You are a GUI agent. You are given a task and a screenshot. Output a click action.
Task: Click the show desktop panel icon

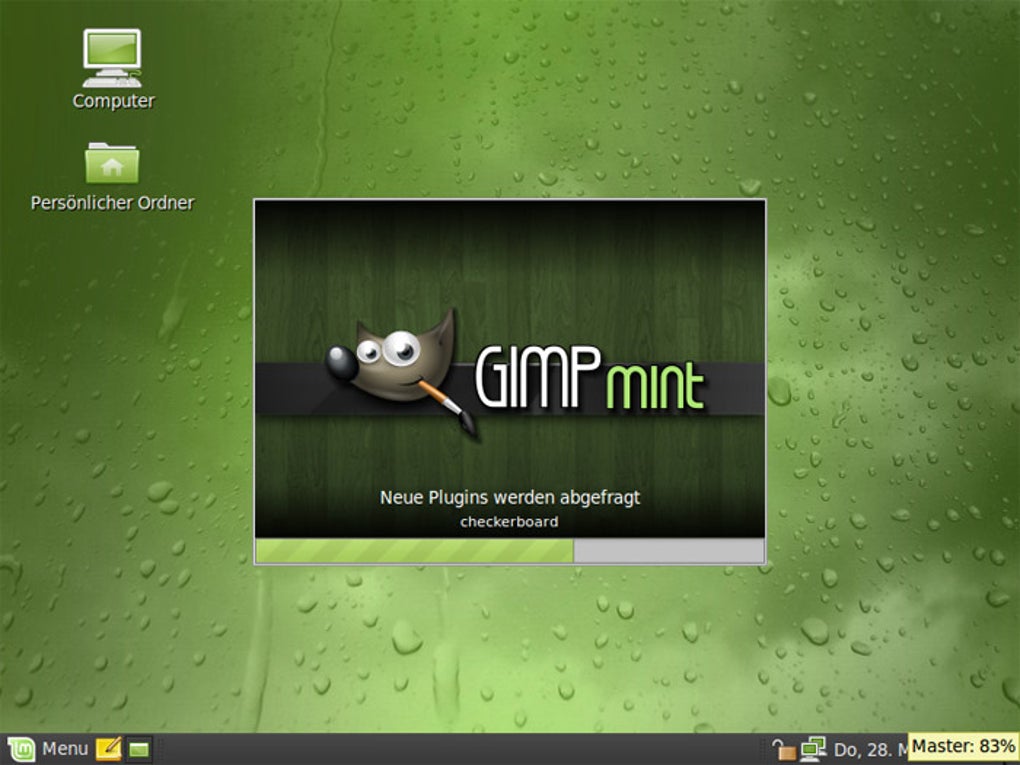click(x=139, y=749)
